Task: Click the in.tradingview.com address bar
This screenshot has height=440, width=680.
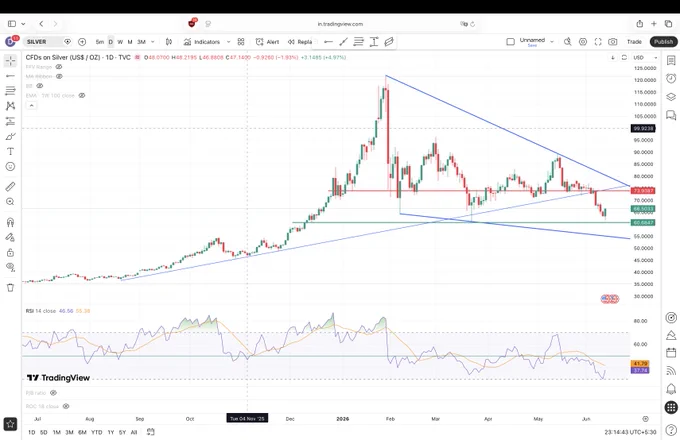Action: point(340,24)
